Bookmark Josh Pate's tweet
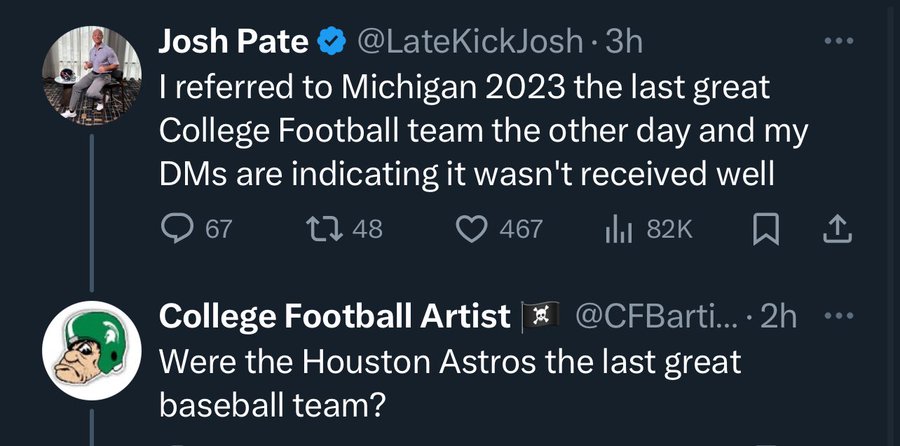This screenshot has height=446, width=900. point(765,229)
